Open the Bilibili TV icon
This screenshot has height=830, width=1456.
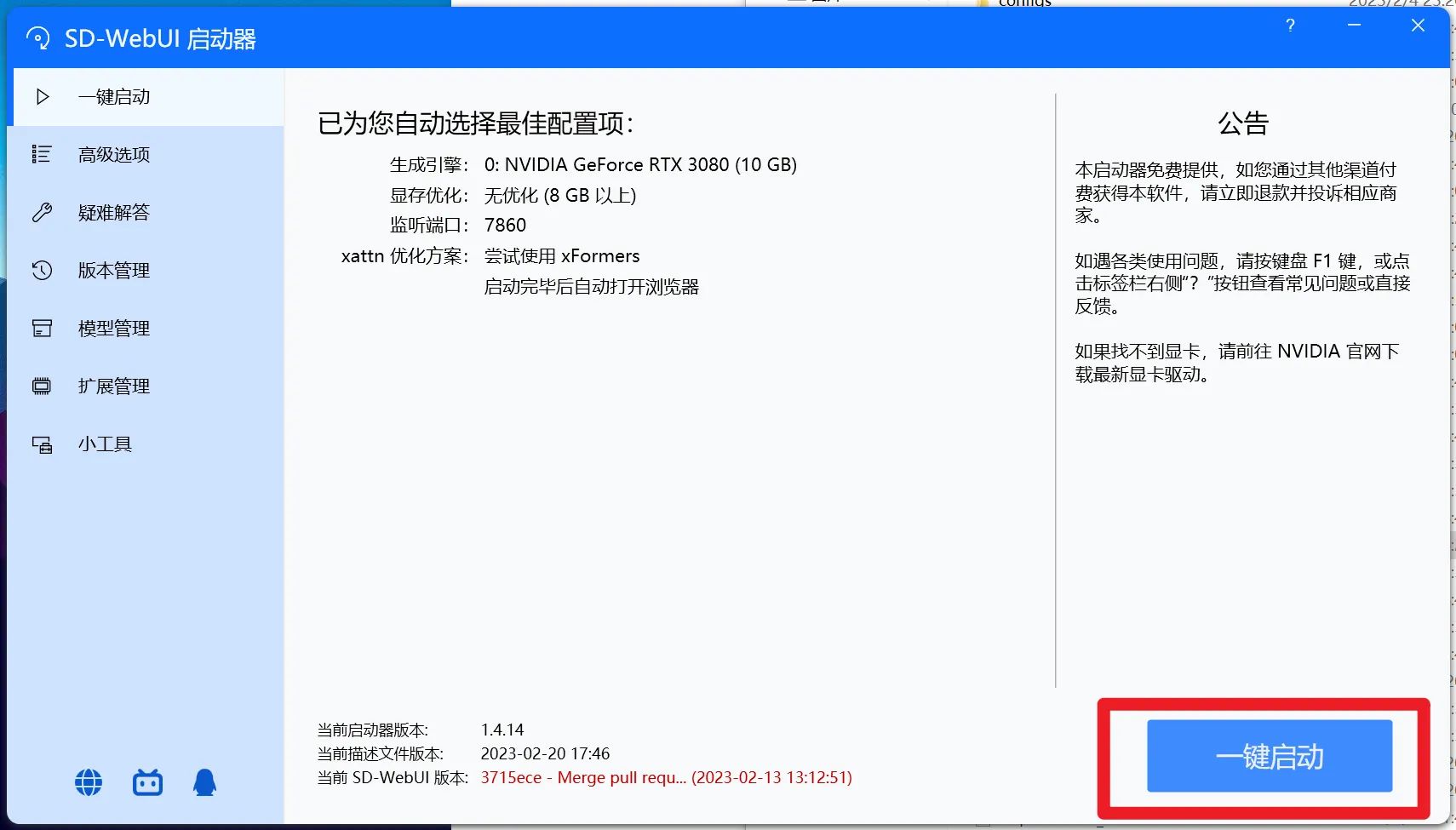(x=147, y=782)
